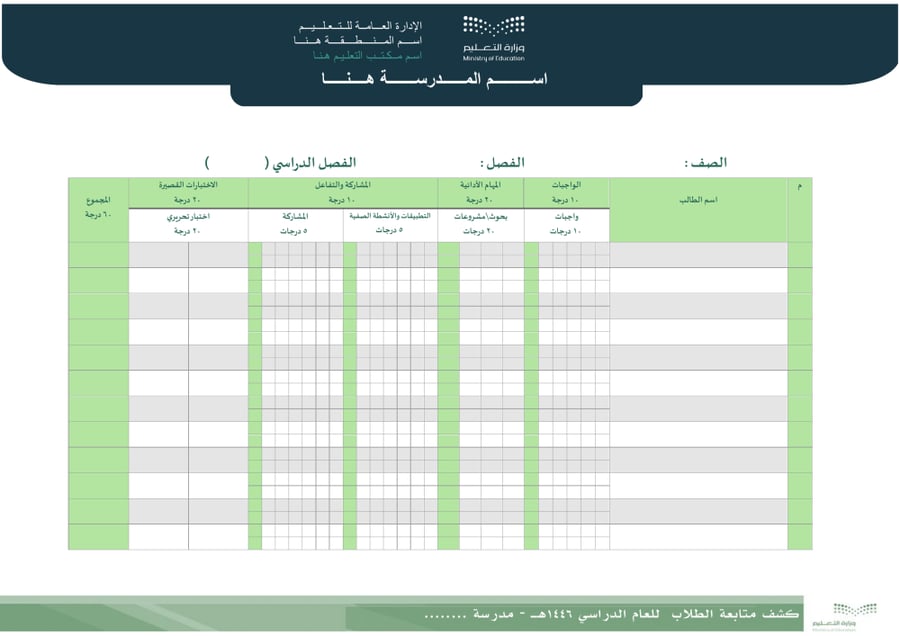Select the placeholder "اسم المنطقة هنا"
This screenshot has height=636, width=900.
pos(358,41)
